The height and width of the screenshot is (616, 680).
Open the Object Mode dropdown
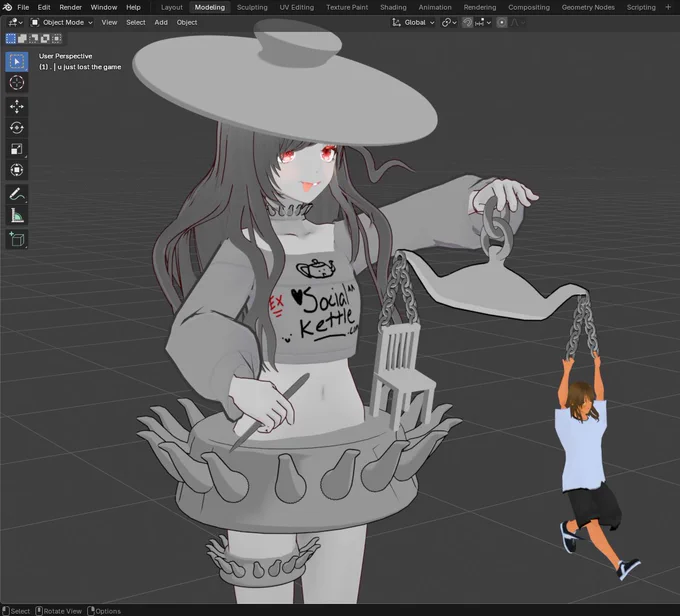62,23
